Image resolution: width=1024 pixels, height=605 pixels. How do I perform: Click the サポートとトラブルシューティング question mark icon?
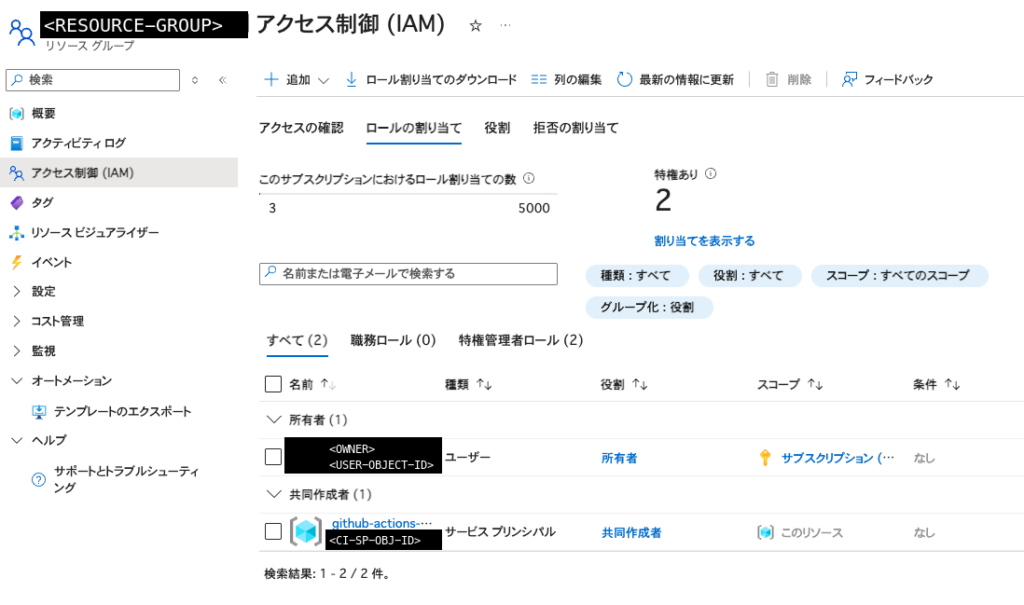[39, 480]
